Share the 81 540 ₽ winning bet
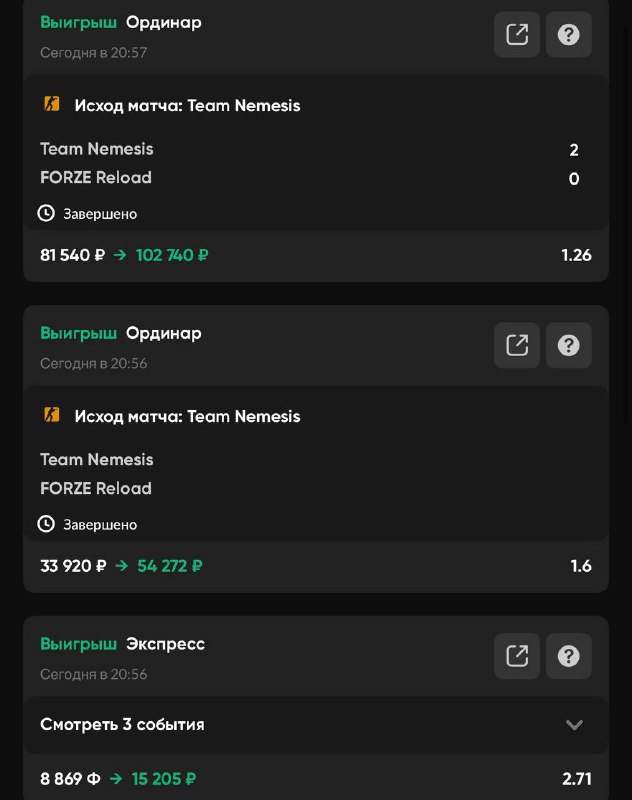Screen dimensions: 632x800 (x=517, y=35)
